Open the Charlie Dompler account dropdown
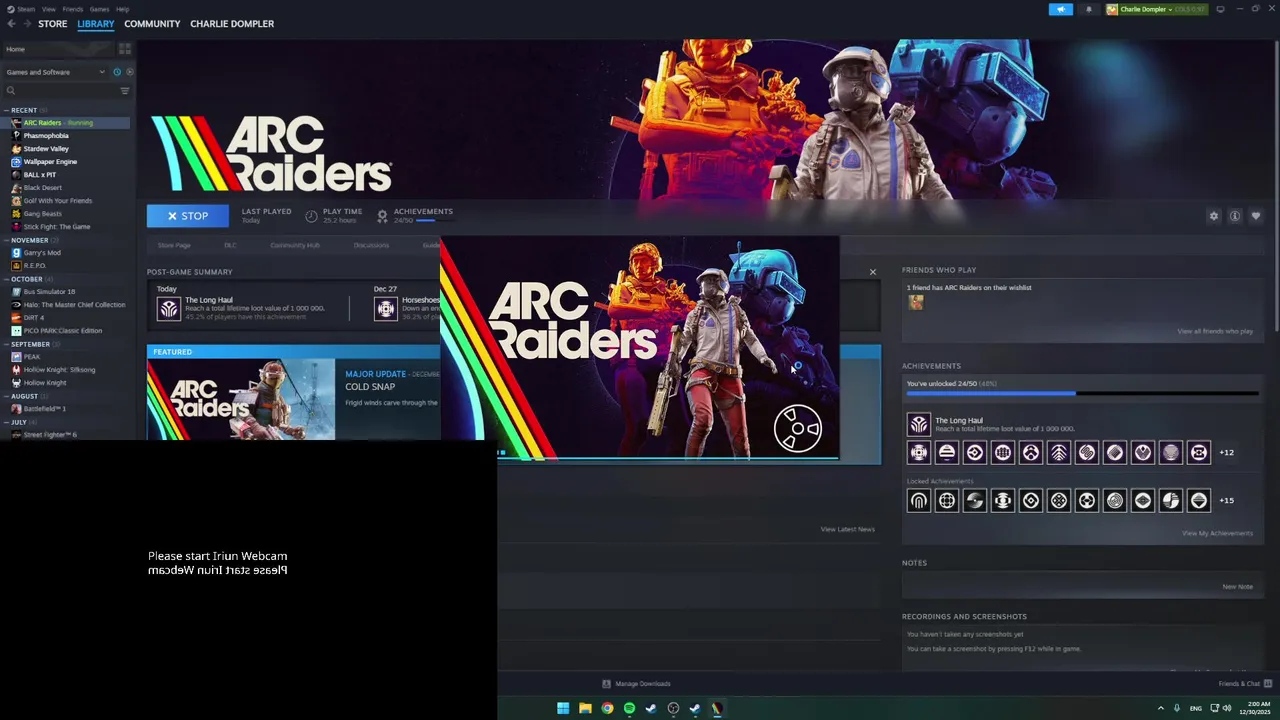The image size is (1280, 720). coord(1157,9)
